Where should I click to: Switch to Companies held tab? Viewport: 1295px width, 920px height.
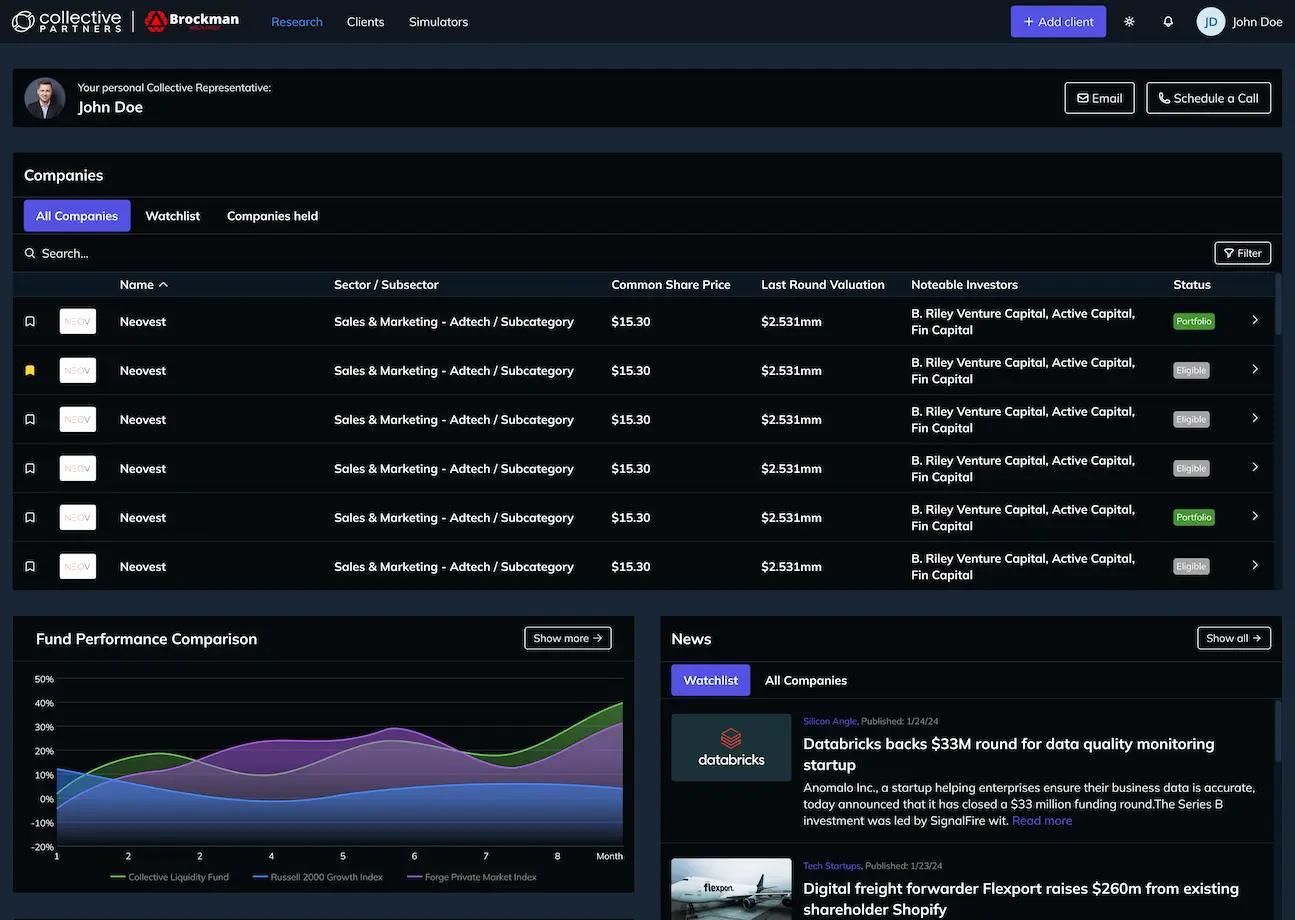[x=272, y=216]
